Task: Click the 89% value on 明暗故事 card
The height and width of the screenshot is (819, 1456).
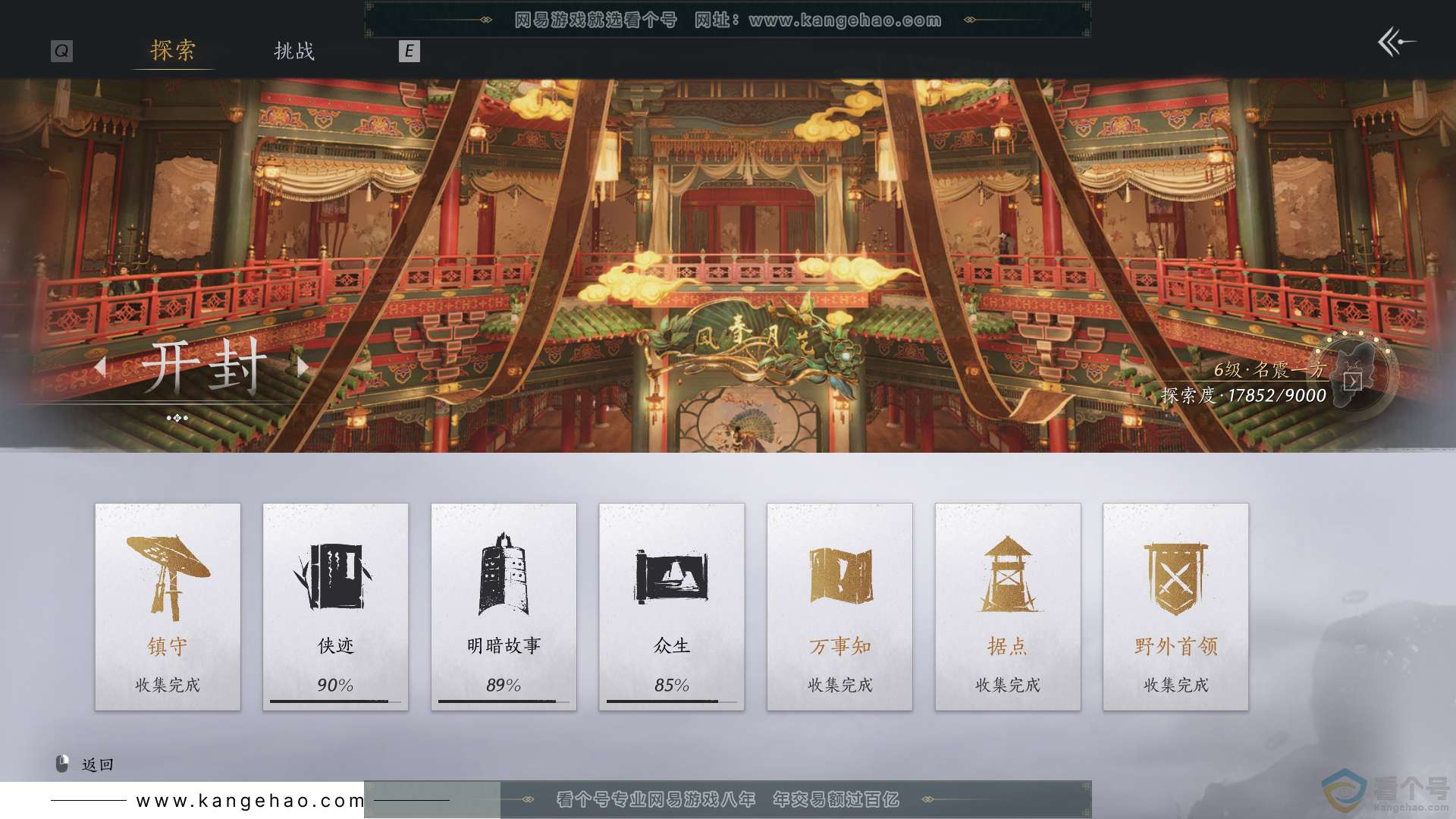Action: coord(504,685)
